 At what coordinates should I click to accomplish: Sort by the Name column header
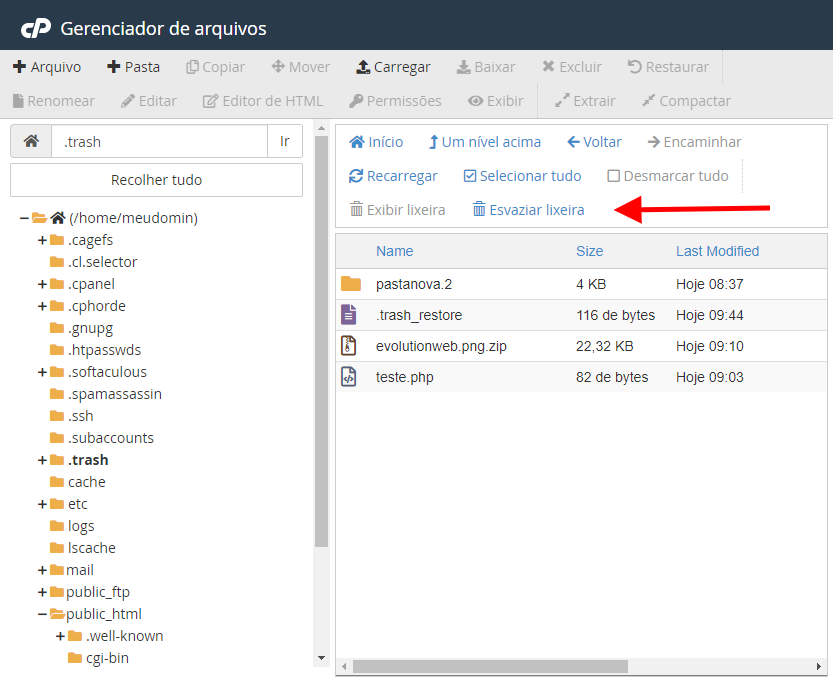(x=394, y=251)
